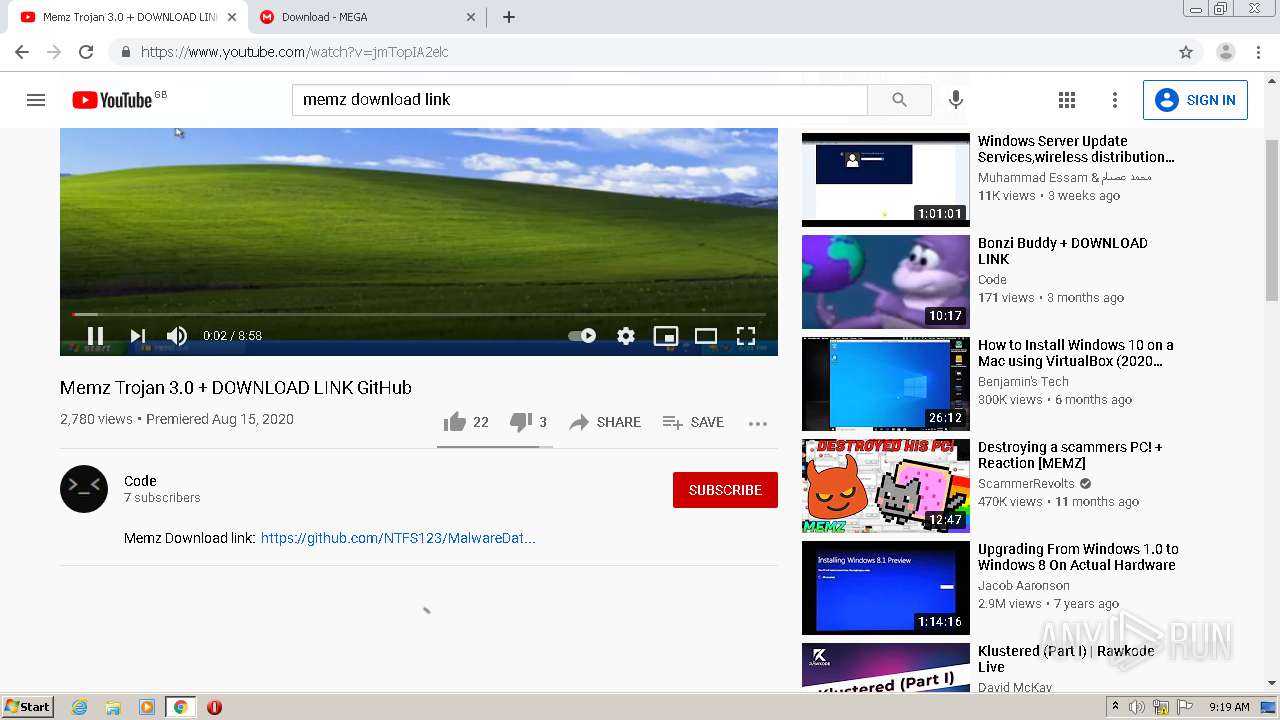Mute the video volume
The height and width of the screenshot is (720, 1280).
pos(177,336)
